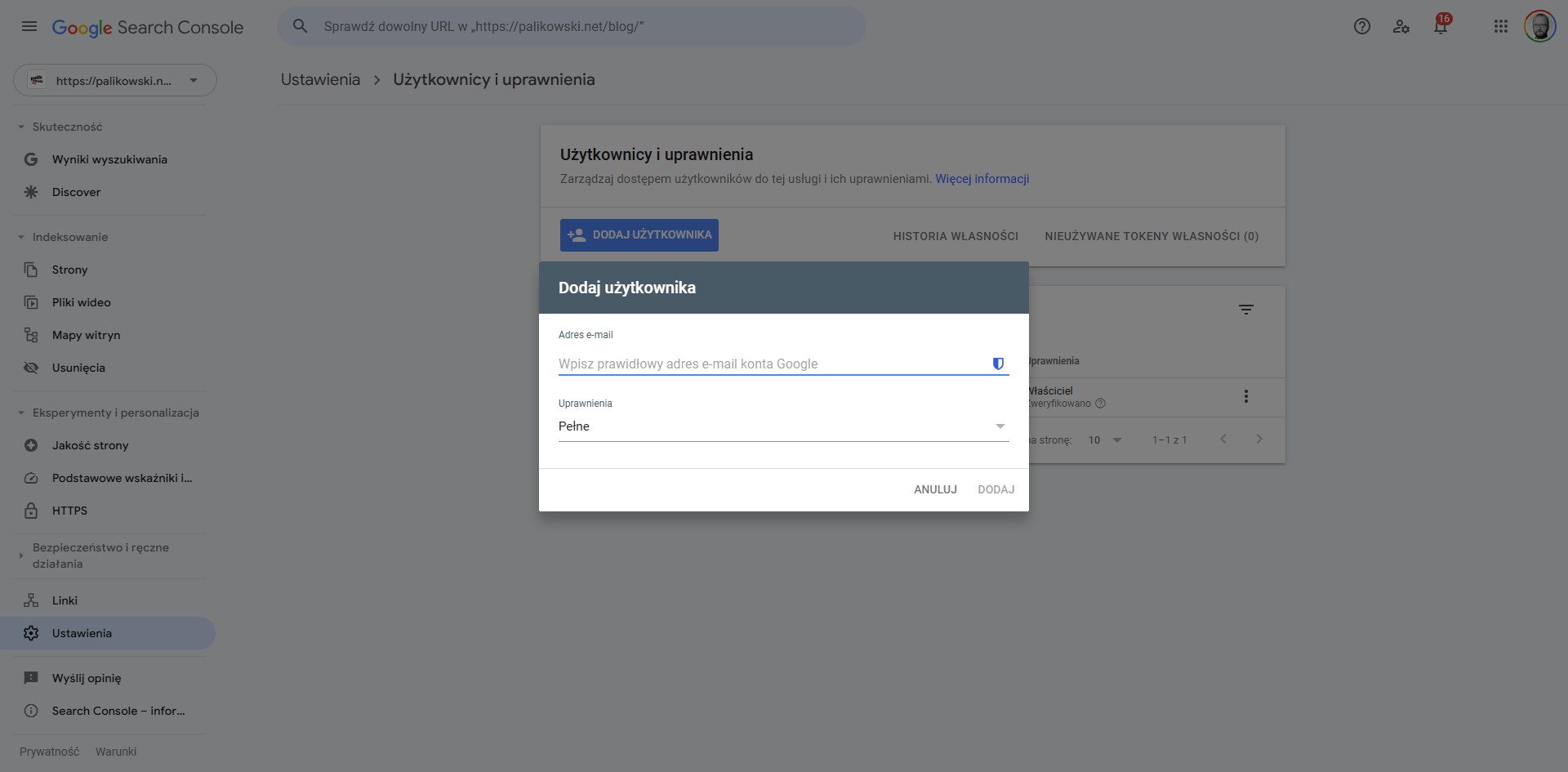Click the shield icon in email field
This screenshot has width=1568, height=772.
[x=997, y=364]
